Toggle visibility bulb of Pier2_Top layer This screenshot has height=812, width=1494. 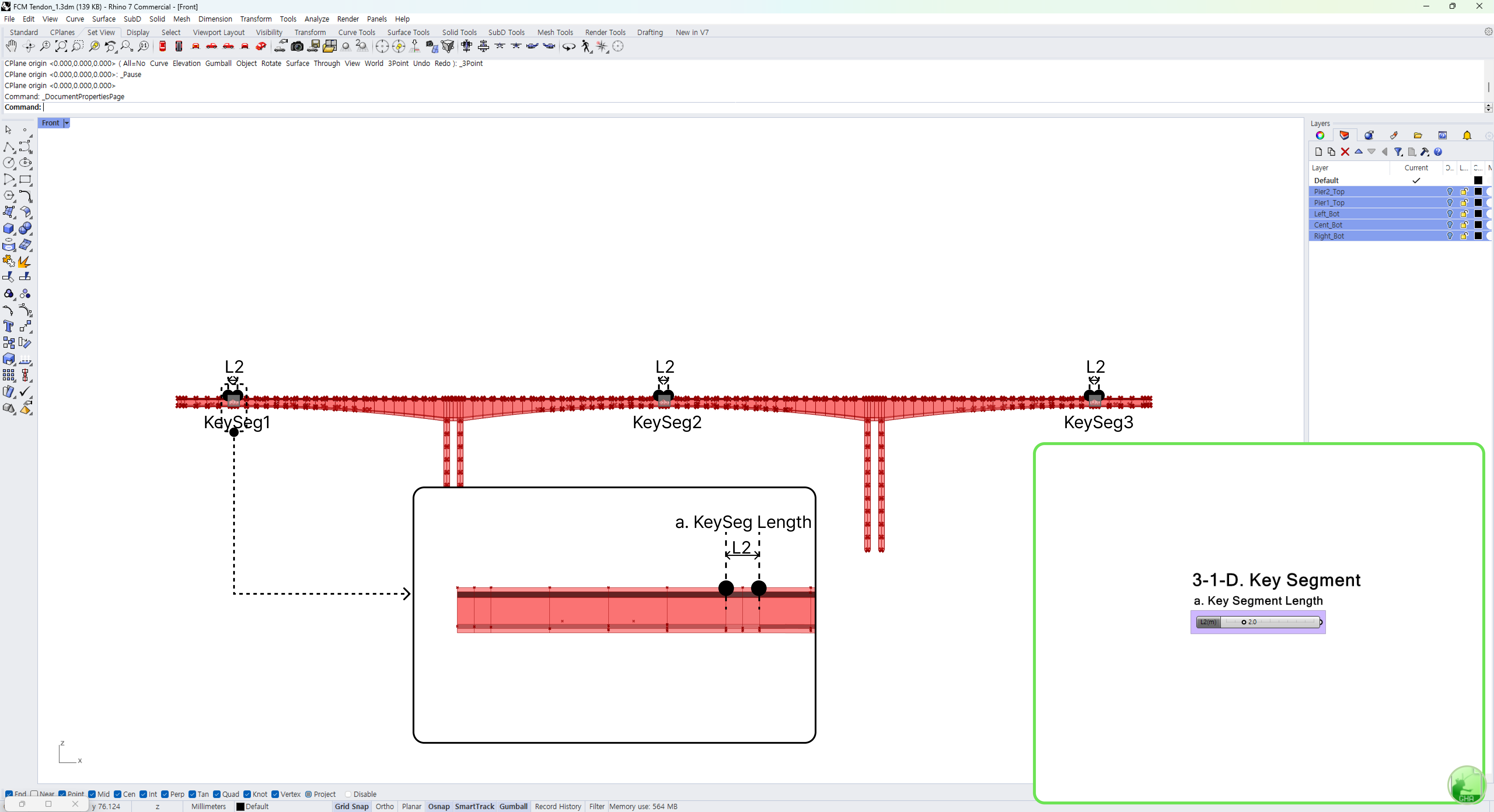point(1450,192)
